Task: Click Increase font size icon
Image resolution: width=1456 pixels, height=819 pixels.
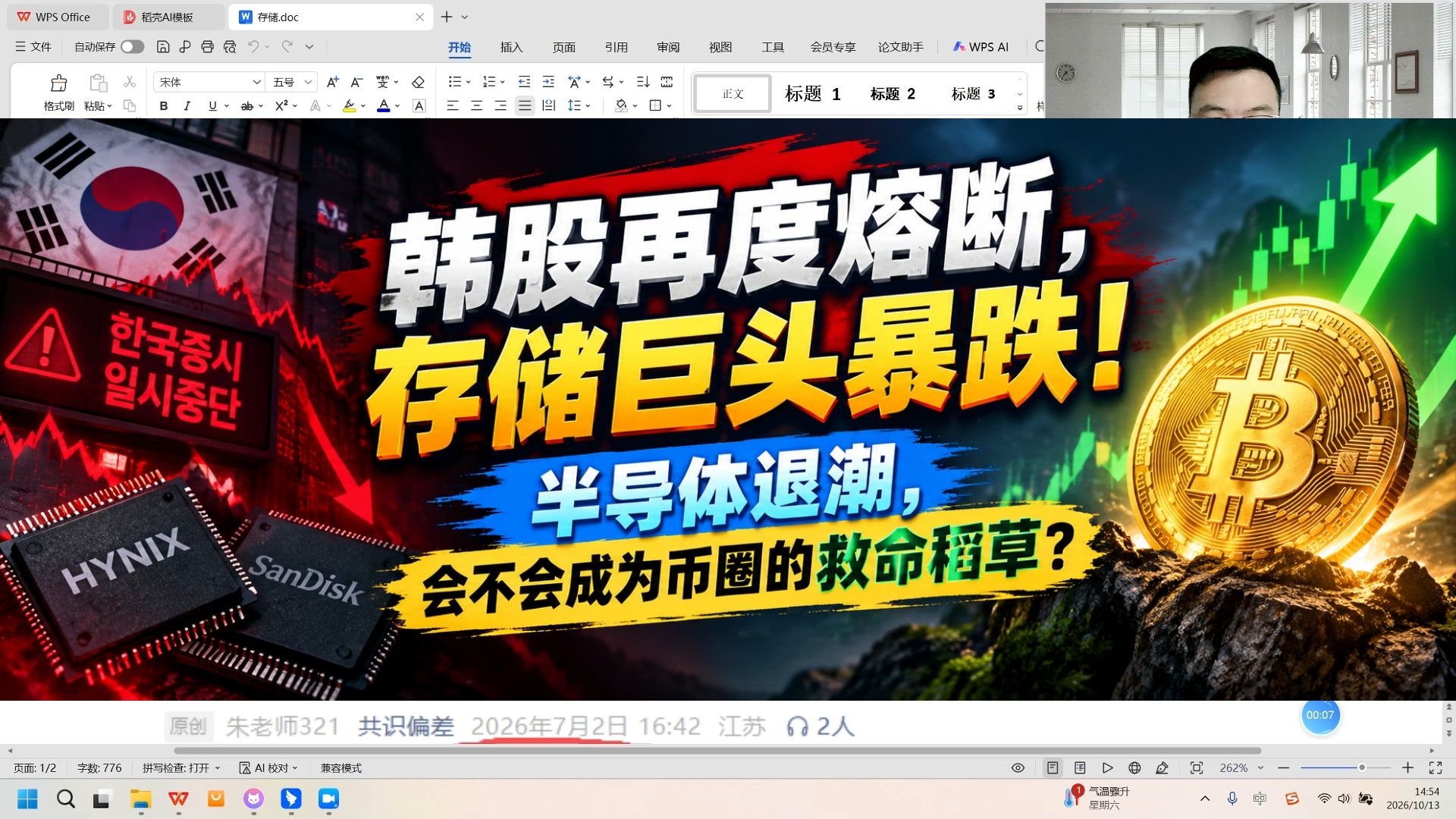Action: click(332, 82)
